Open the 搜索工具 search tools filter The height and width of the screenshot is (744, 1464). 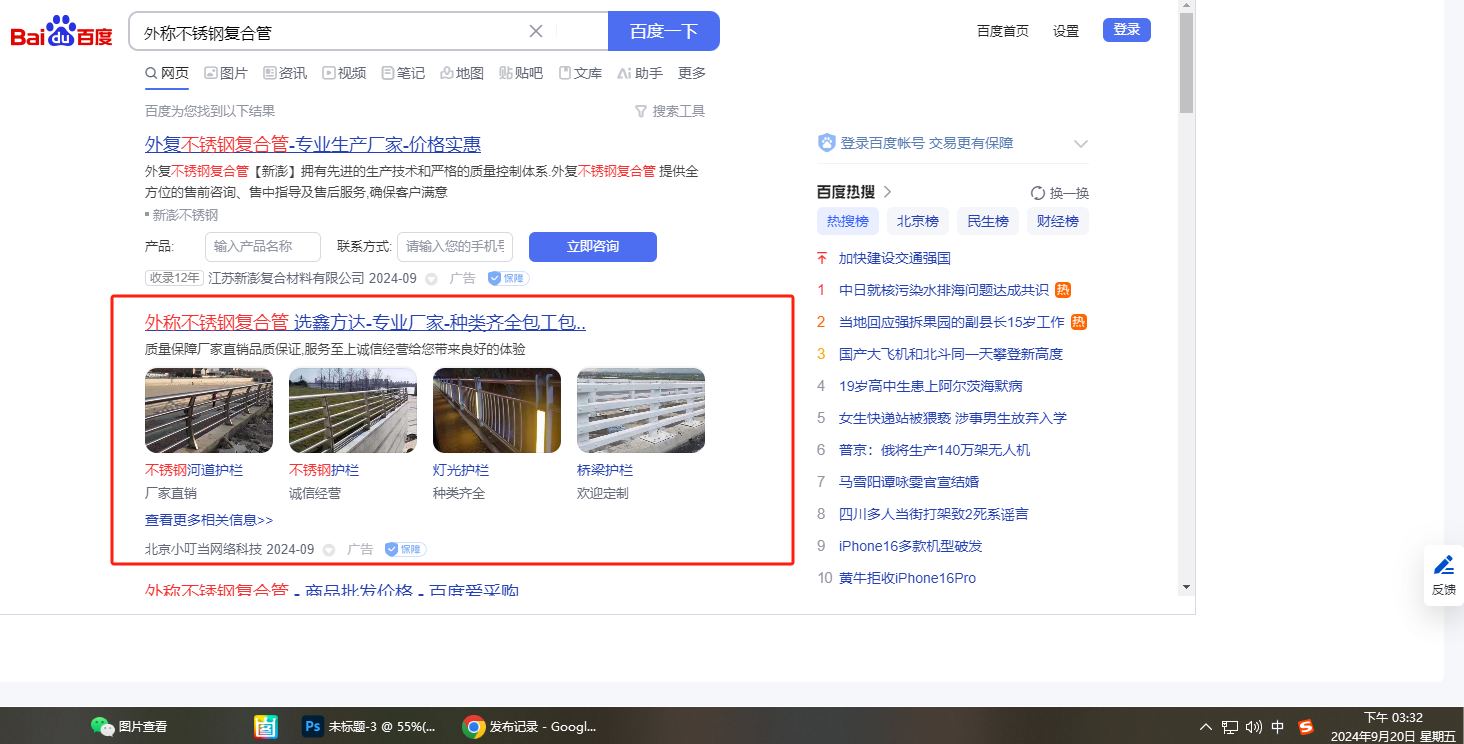(670, 111)
